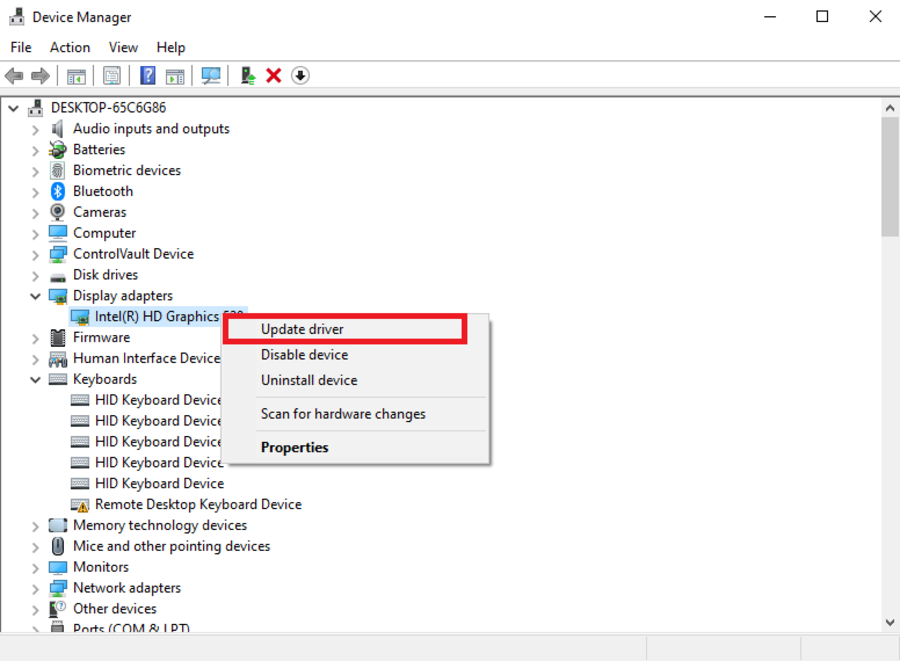
Task: Click Scan for hardware changes monitor icon
Action: coord(211,76)
